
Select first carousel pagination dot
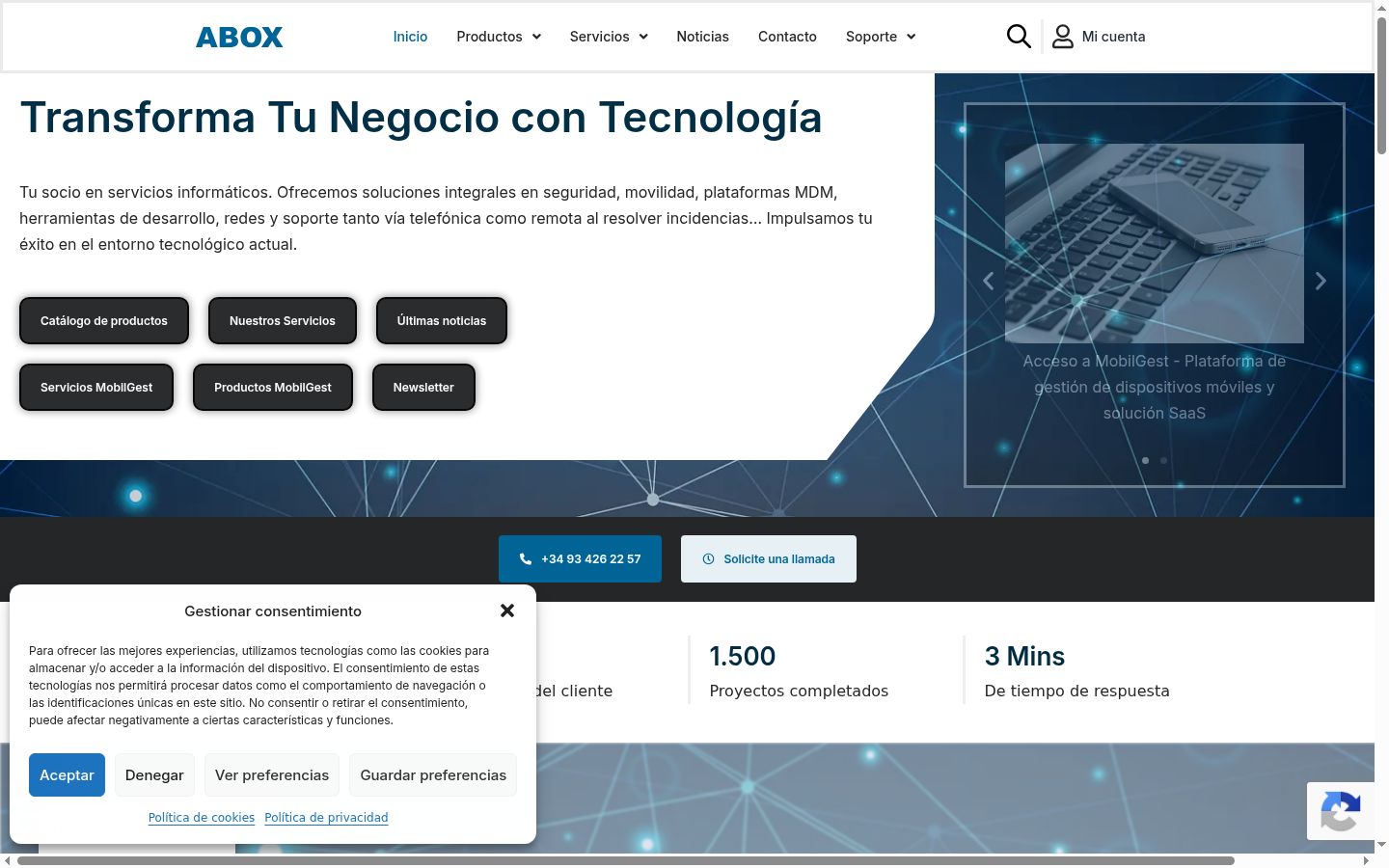pos(1145,460)
